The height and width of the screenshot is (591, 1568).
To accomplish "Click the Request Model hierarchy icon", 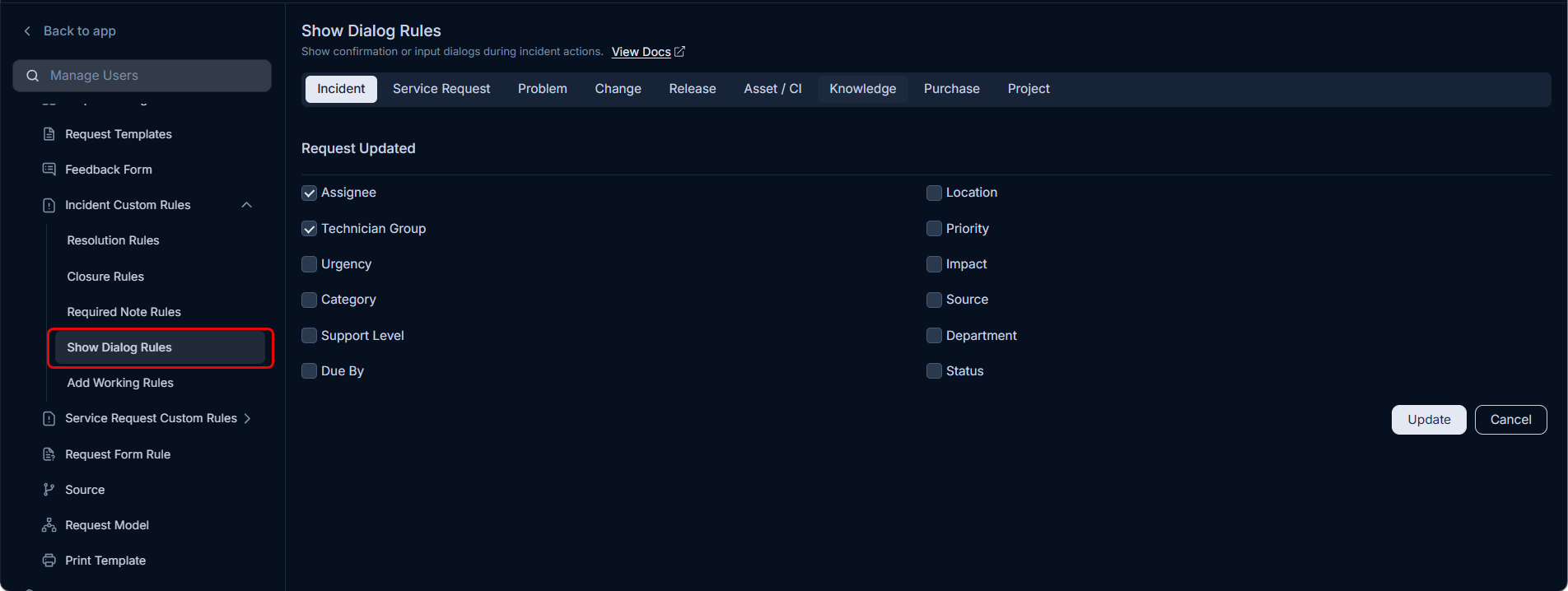I will click(49, 525).
